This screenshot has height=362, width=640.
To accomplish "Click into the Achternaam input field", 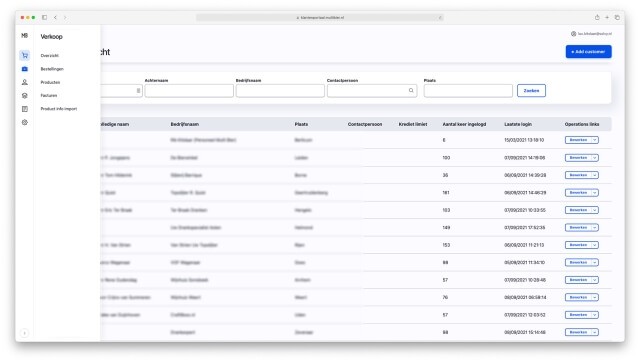I will click(189, 91).
